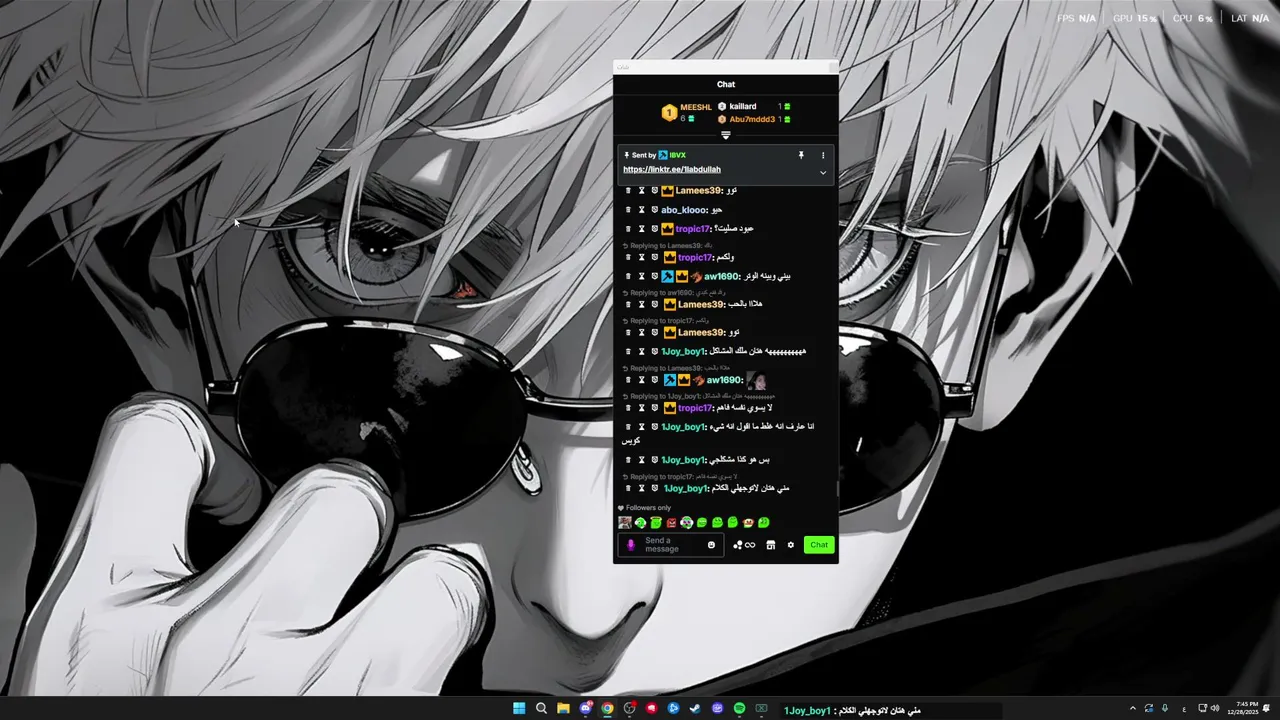1280x720 pixels.
Task: Open Spotify from the taskbar
Action: [739, 709]
